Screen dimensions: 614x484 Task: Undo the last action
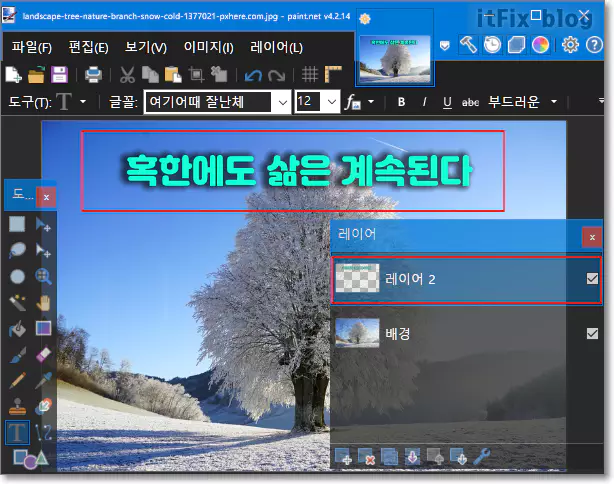tap(253, 75)
